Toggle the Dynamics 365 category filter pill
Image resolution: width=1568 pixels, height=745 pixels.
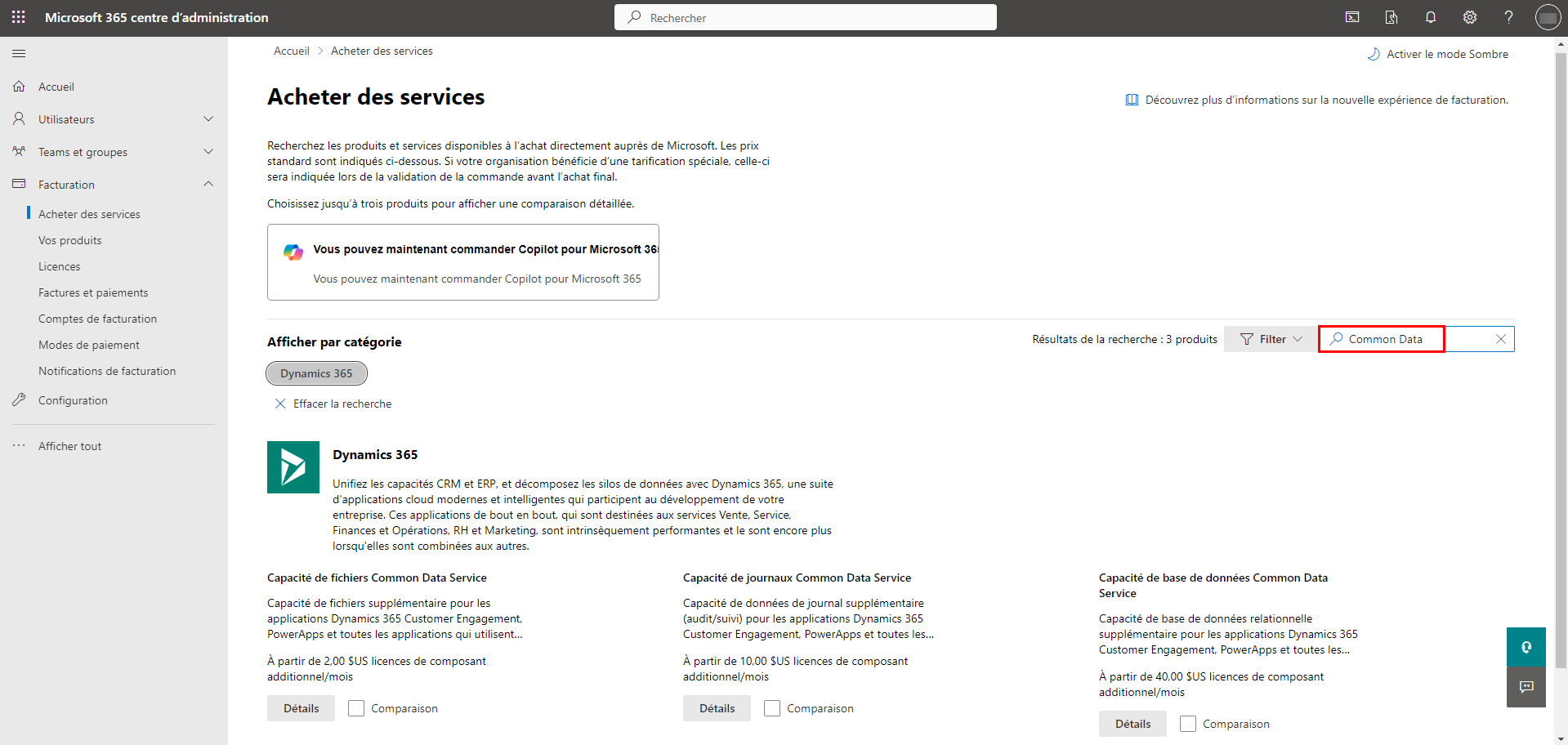coord(316,373)
